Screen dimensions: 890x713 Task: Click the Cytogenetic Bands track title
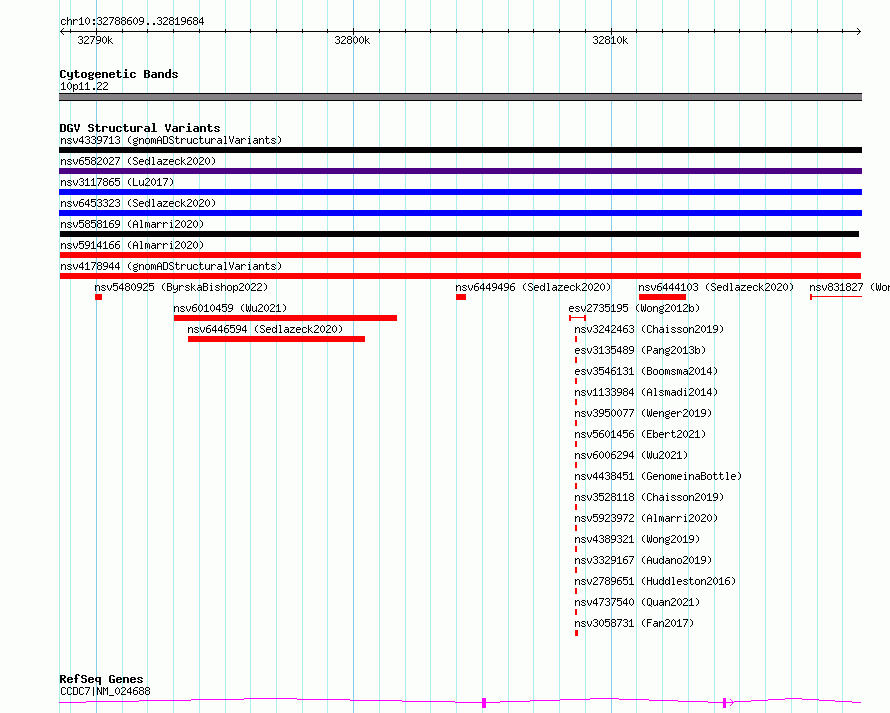point(119,74)
